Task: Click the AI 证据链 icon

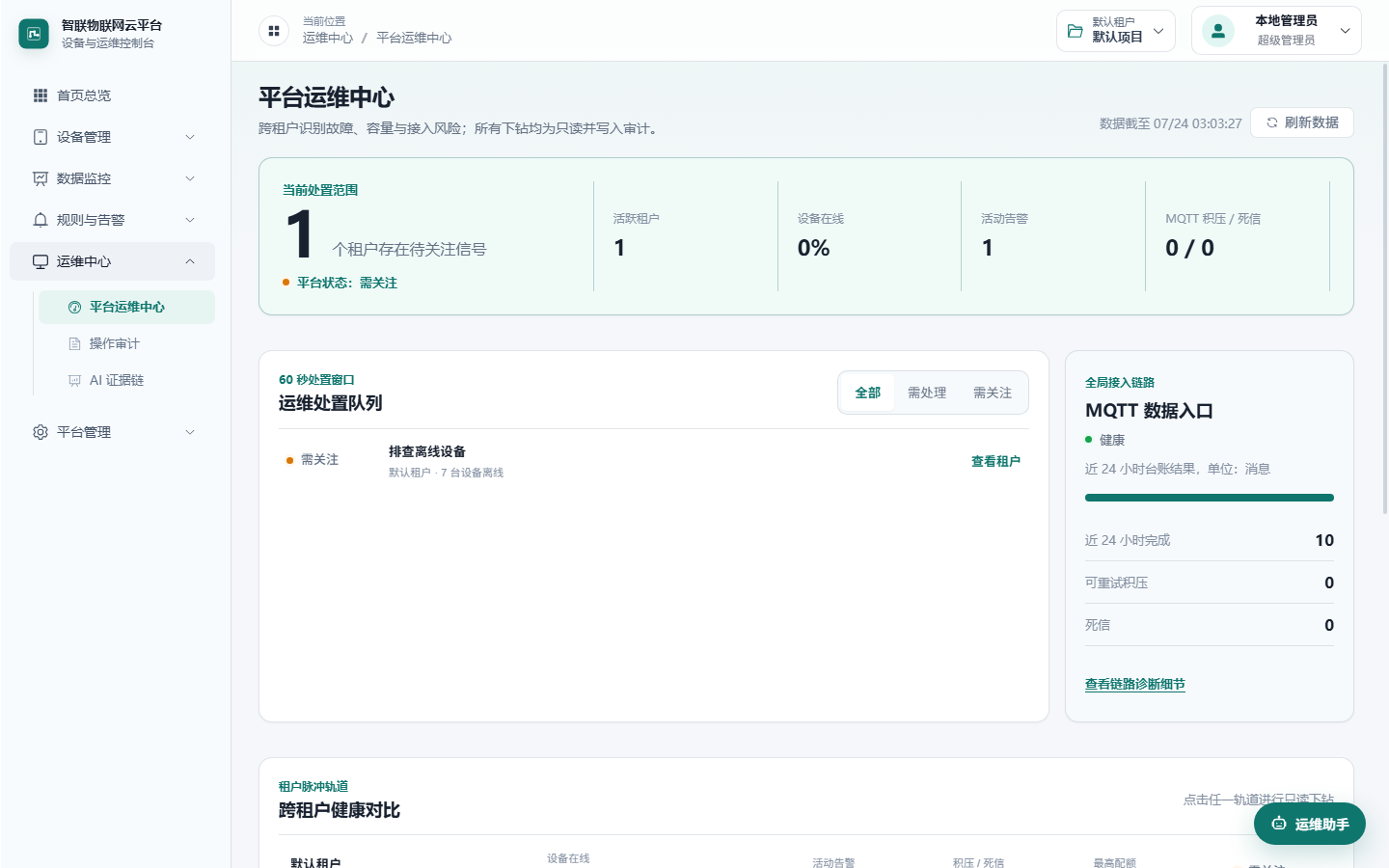Action: (74, 381)
